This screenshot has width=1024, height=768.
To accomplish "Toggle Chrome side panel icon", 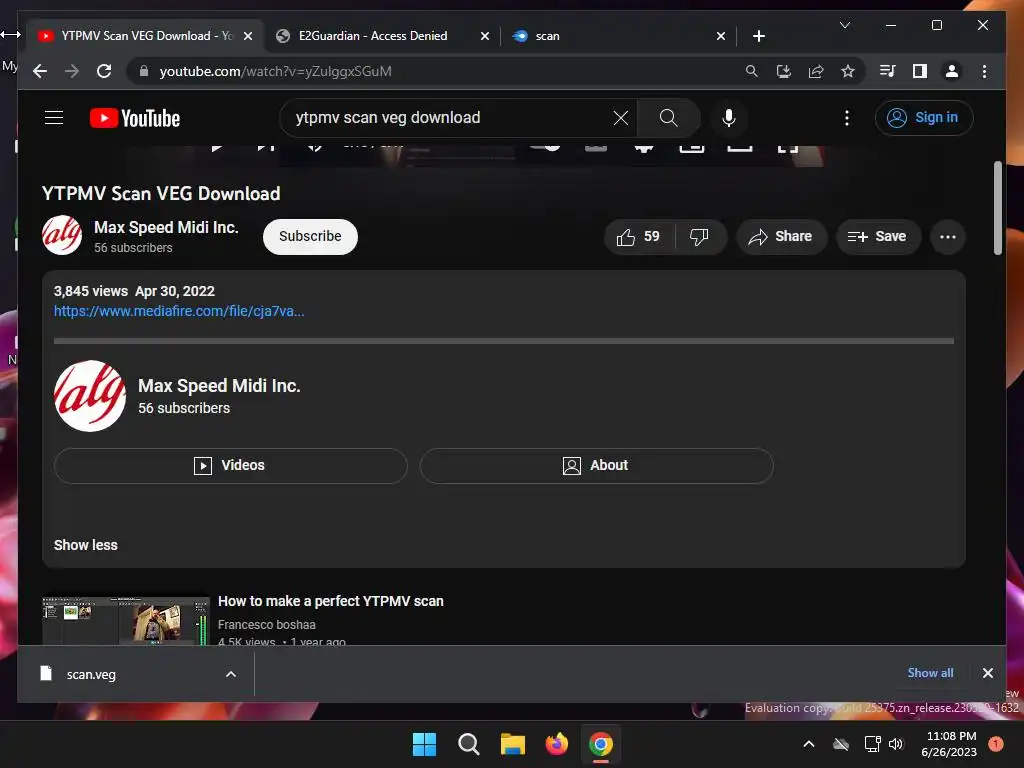I will (x=920, y=71).
